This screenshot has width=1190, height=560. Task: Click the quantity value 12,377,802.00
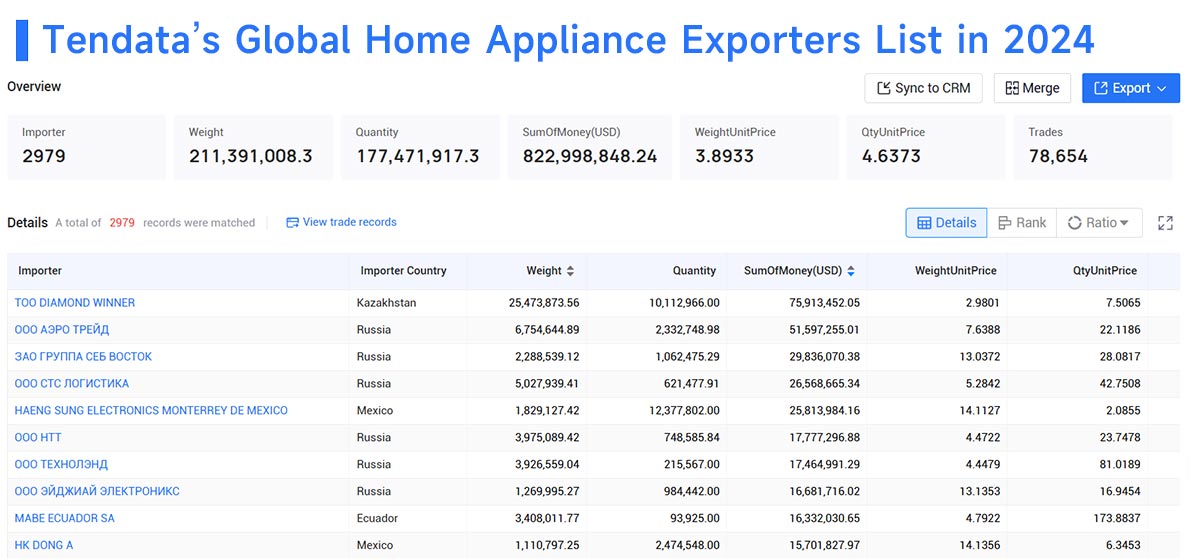click(x=687, y=411)
